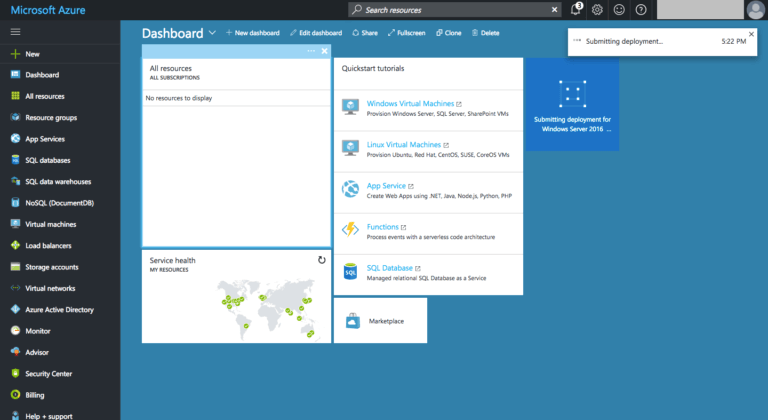Click the Service health world map
This screenshot has height=420, width=768.
268,310
